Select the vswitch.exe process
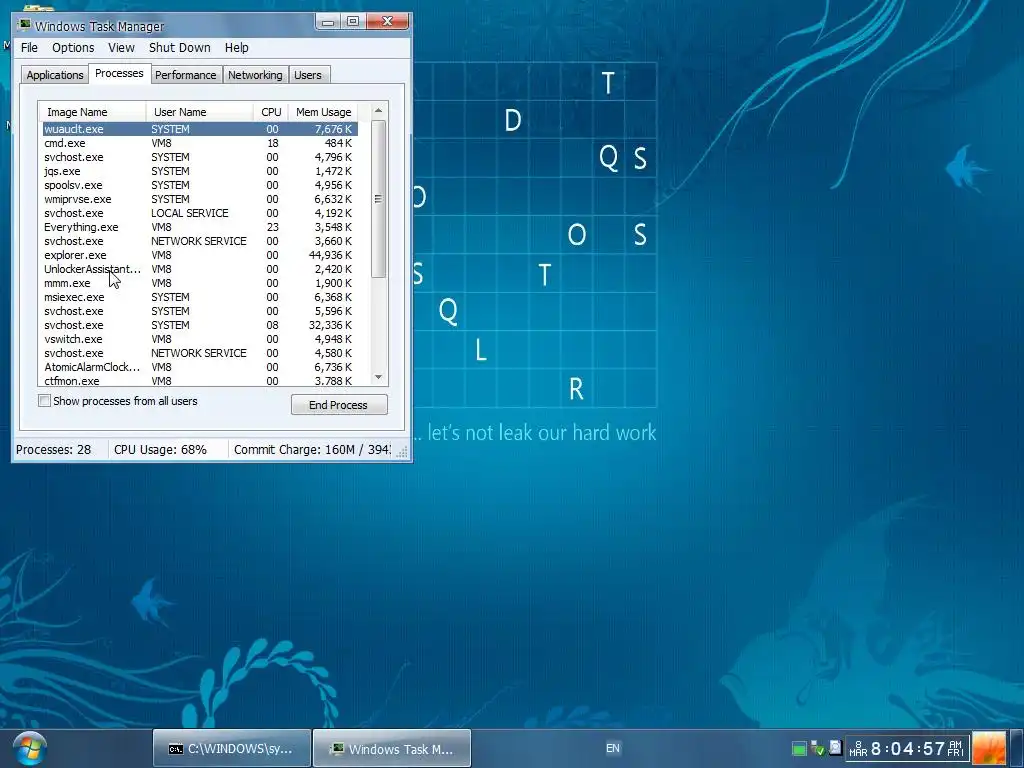This screenshot has height=768, width=1024. (200, 339)
